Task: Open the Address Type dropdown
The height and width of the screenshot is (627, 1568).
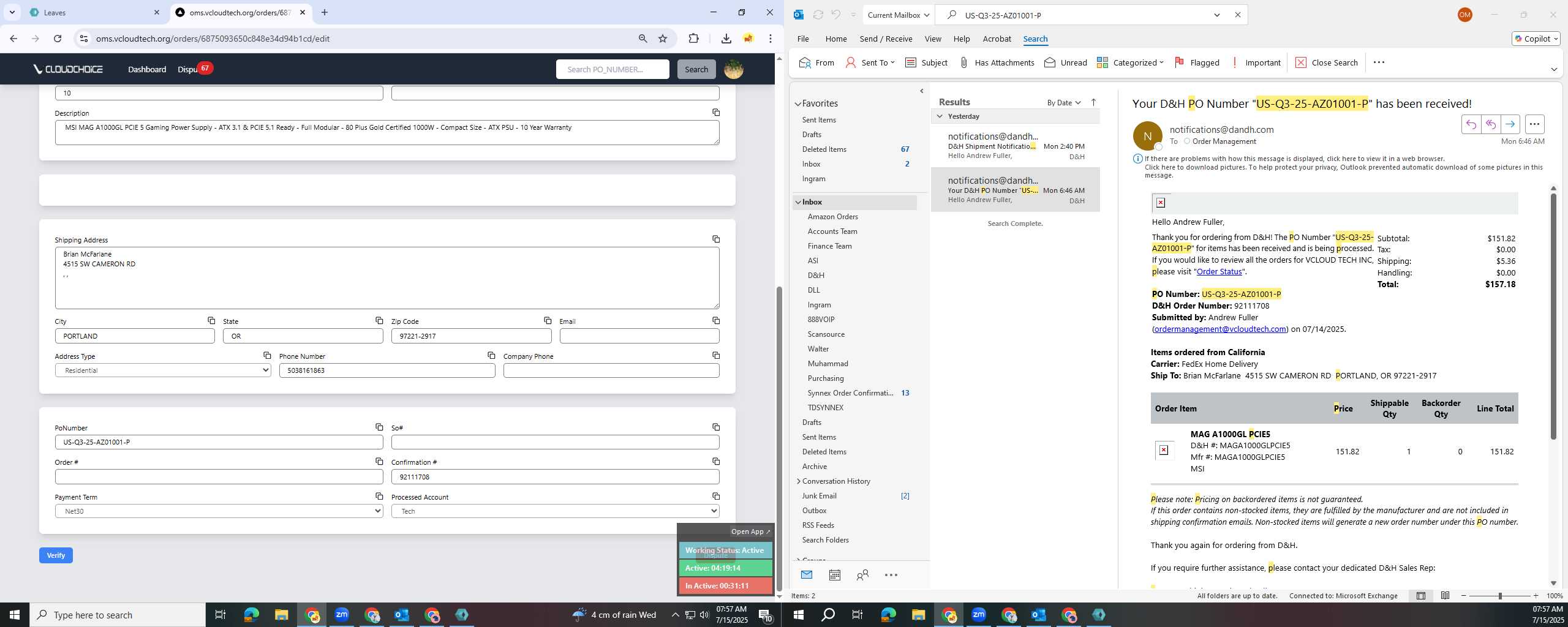Action: click(x=163, y=370)
